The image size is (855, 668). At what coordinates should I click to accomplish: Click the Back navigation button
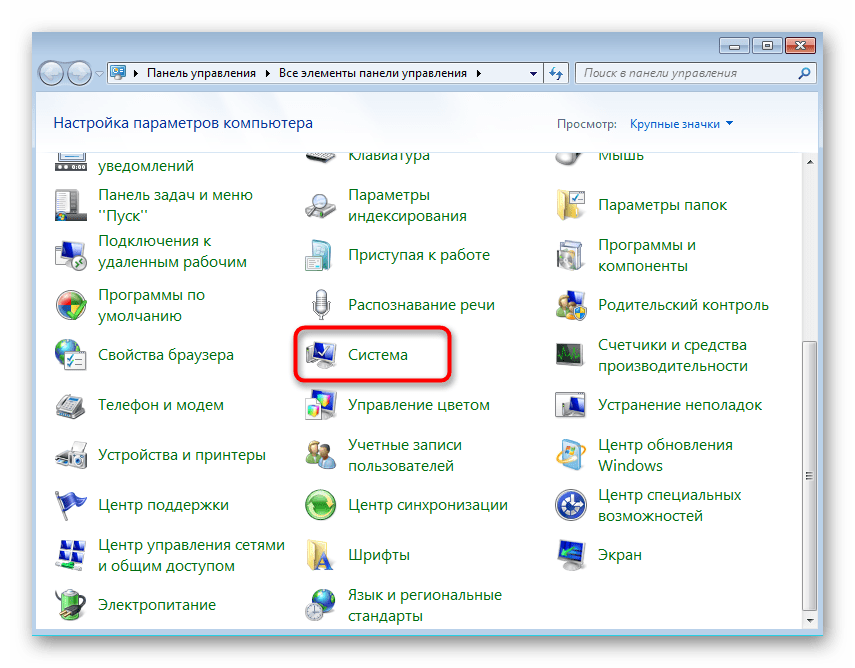pyautogui.click(x=52, y=73)
